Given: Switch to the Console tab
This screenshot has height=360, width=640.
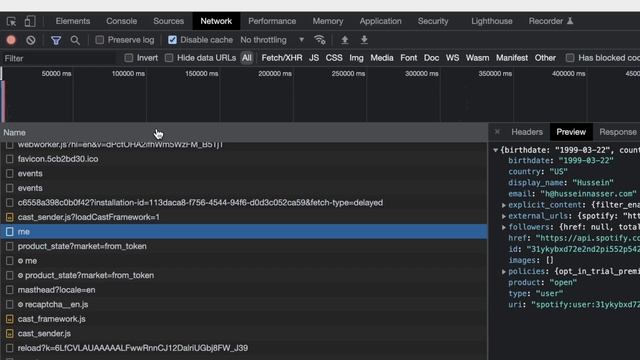Looking at the screenshot, I should pos(121,21).
